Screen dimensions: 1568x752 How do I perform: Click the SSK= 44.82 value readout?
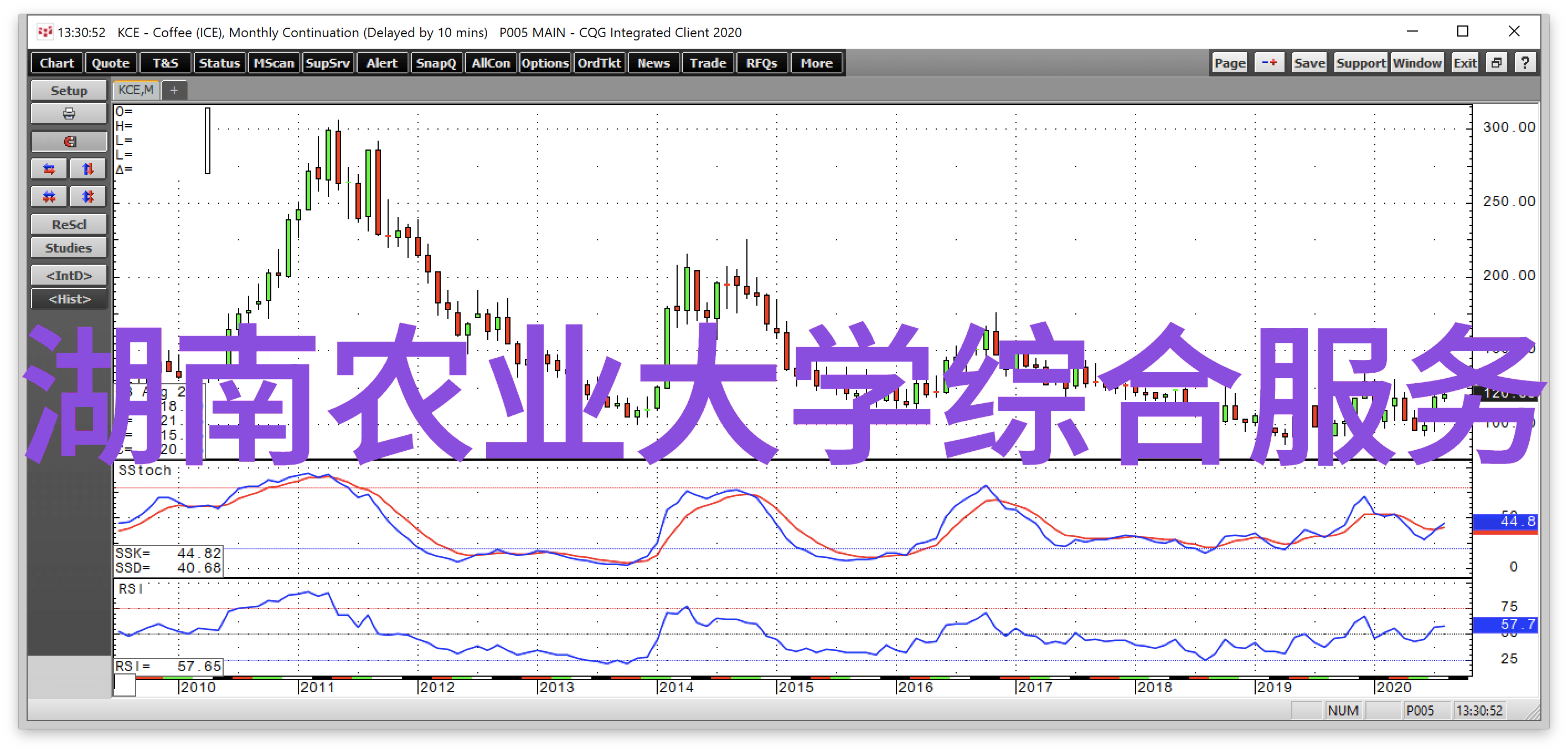coord(168,553)
